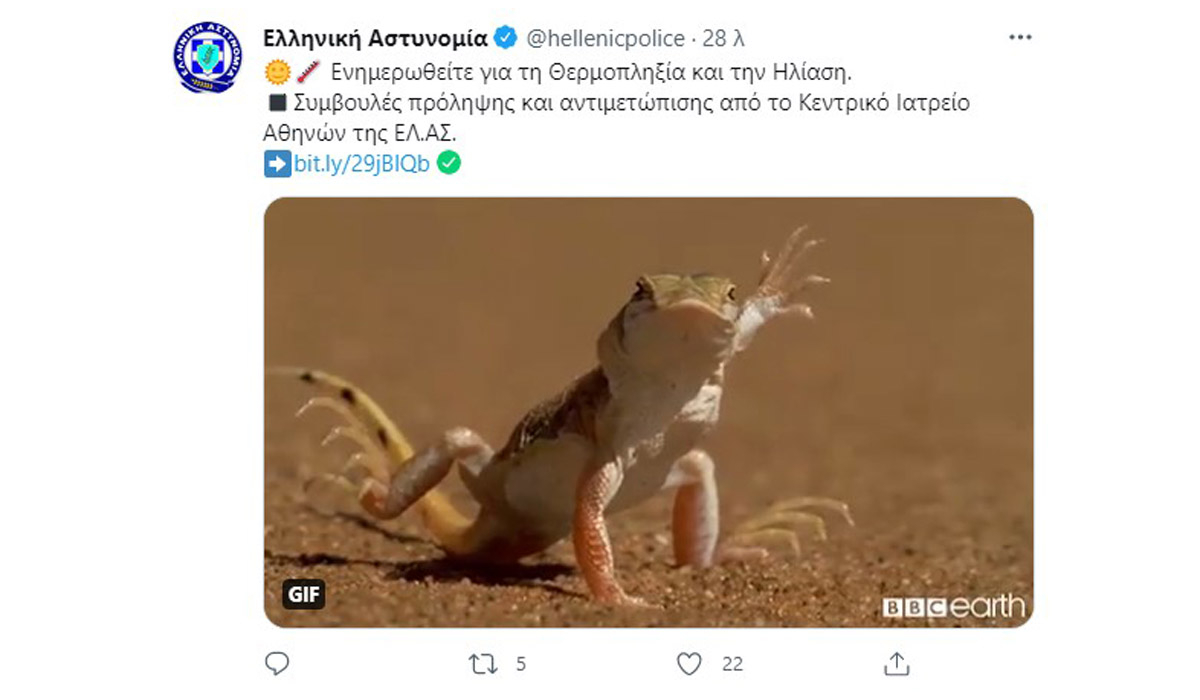The width and height of the screenshot is (1200, 700).
Task: Click the like count 22
Action: (x=732, y=664)
